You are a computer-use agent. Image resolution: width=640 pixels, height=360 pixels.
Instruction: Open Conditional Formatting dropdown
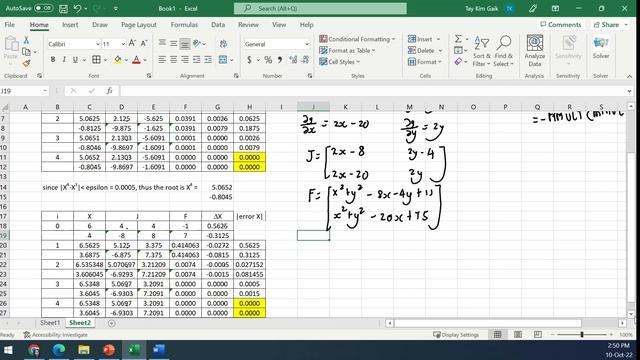(357, 39)
